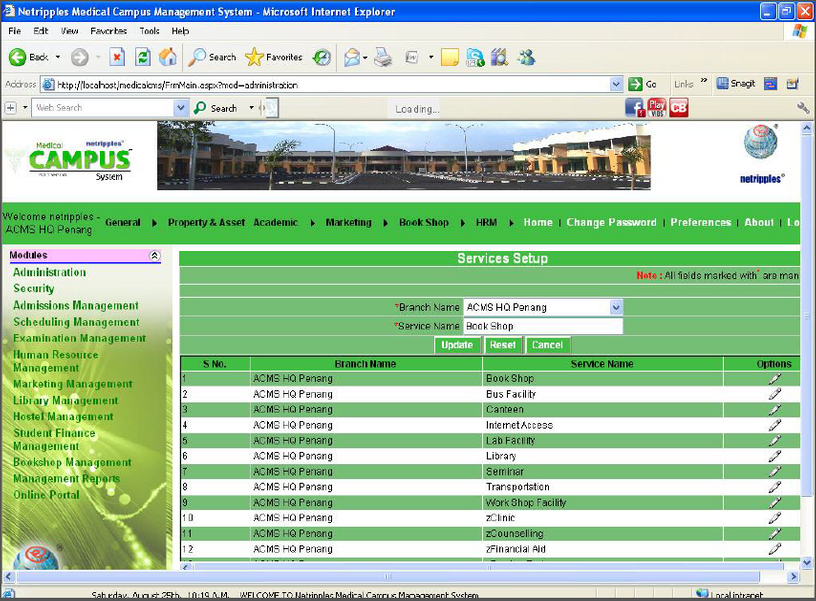The image size is (816, 601).
Task: Click the wrench icon on search toolbar
Action: (802, 108)
